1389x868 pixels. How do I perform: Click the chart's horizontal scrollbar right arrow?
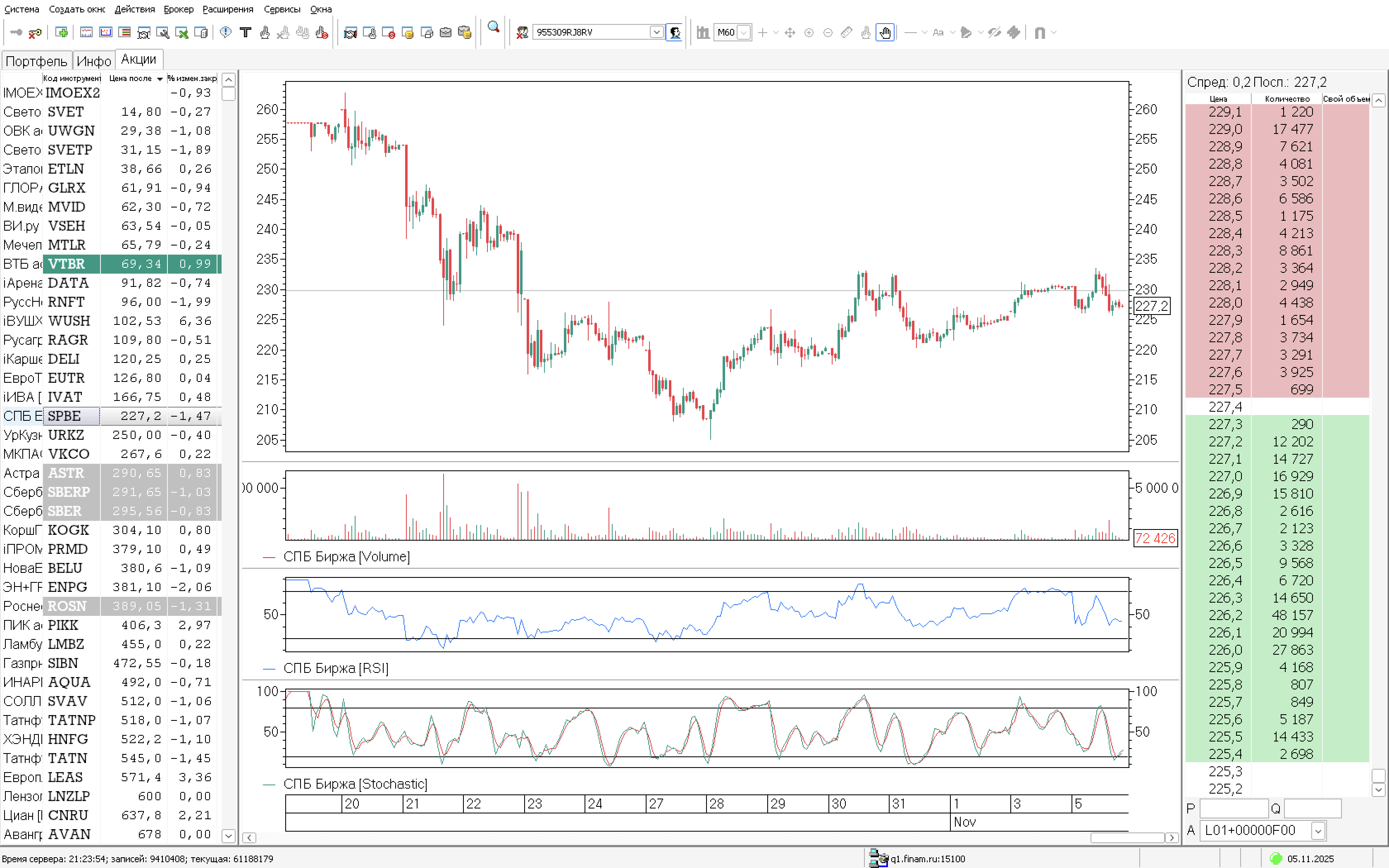tap(1172, 837)
